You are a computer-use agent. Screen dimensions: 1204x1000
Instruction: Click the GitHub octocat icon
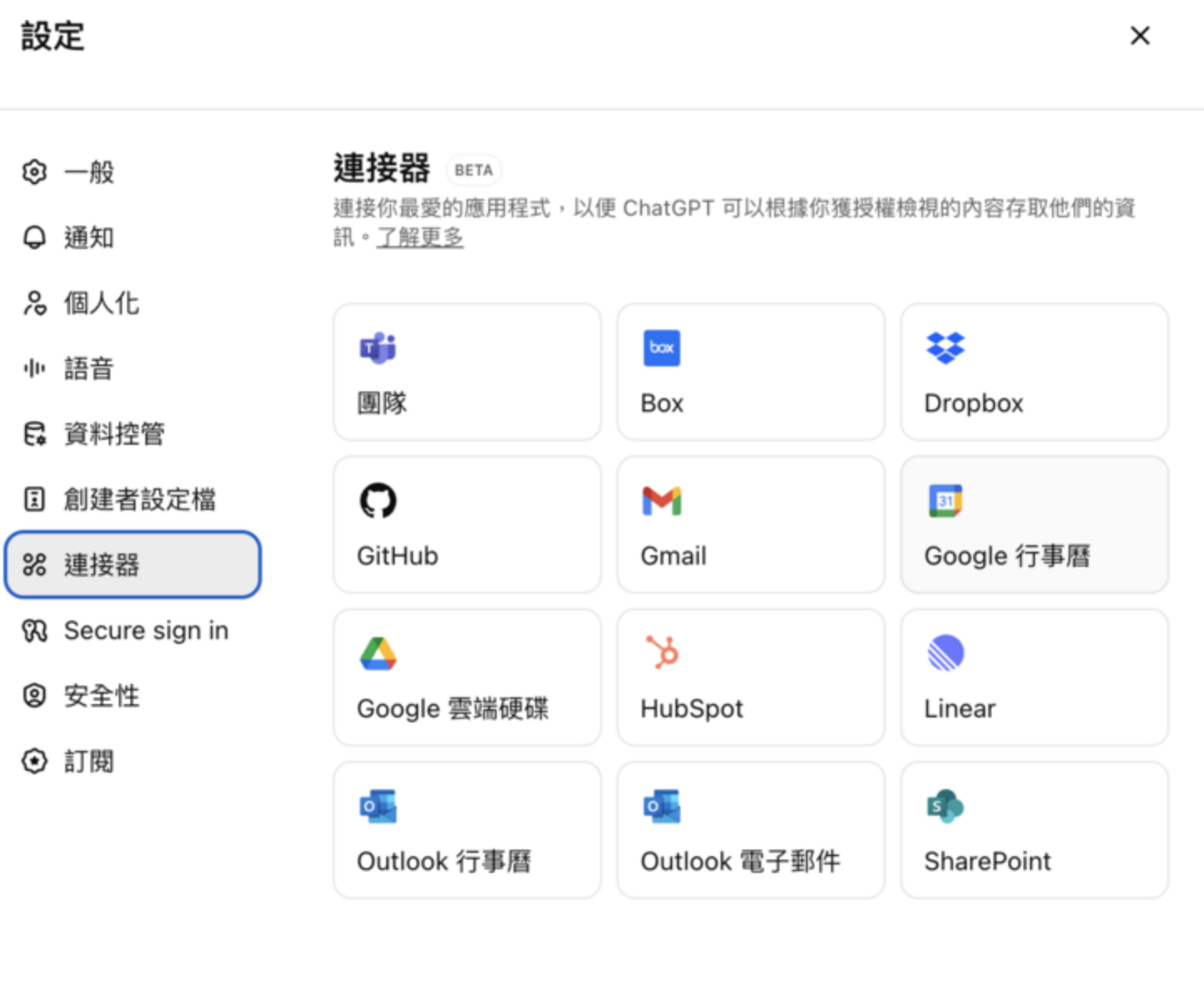coord(378,501)
